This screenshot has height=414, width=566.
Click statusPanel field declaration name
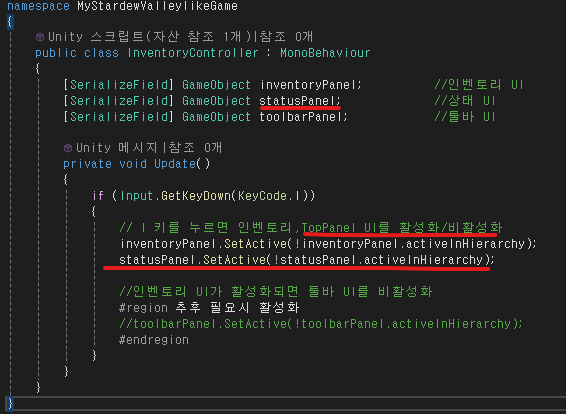[x=296, y=101]
